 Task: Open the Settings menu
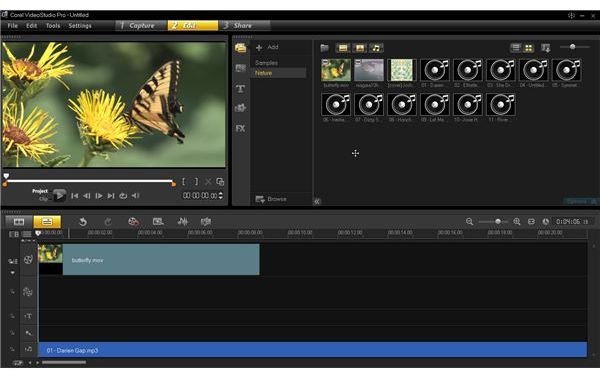coord(80,26)
